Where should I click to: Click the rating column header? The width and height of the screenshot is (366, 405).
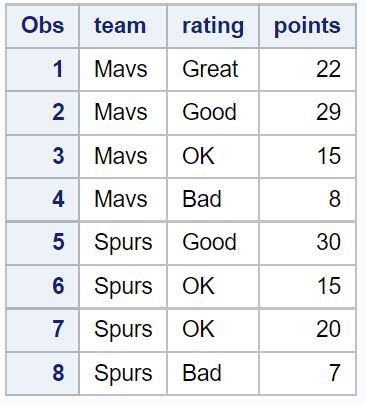213,26
